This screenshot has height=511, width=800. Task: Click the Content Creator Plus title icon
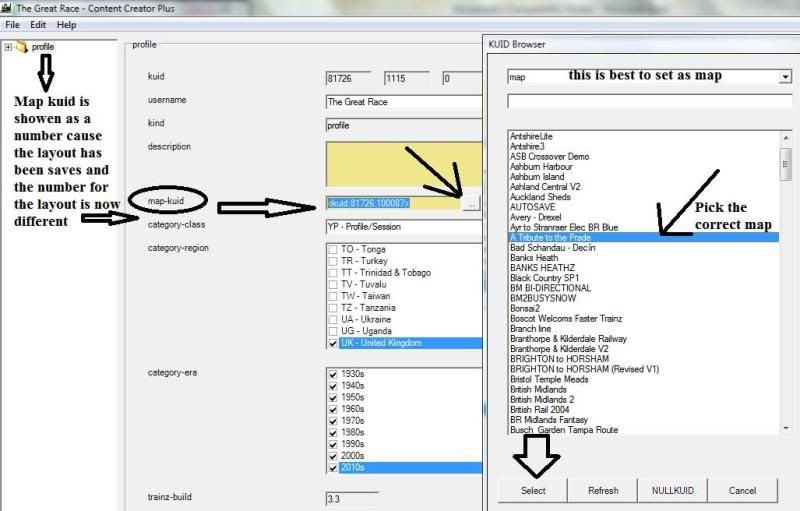tap(7, 8)
